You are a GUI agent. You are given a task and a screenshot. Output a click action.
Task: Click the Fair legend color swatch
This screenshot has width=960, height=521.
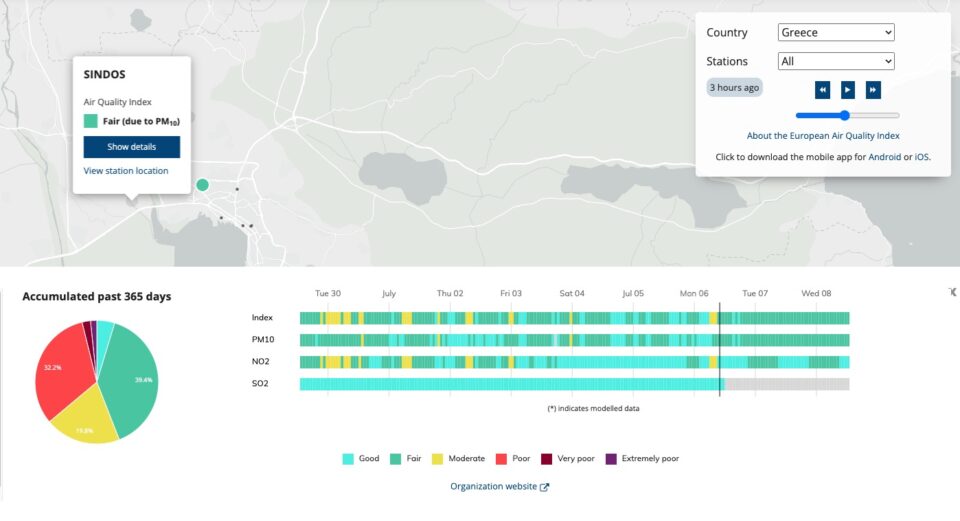396,459
